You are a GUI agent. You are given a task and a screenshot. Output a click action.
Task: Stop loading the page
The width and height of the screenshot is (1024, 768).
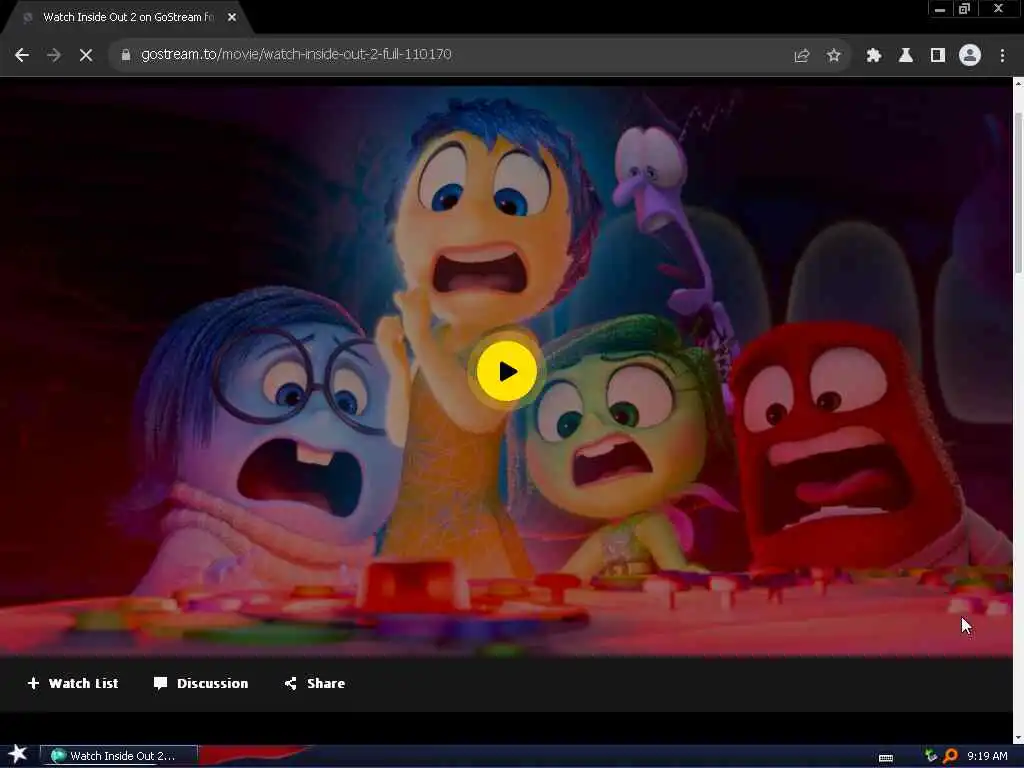pyautogui.click(x=86, y=55)
